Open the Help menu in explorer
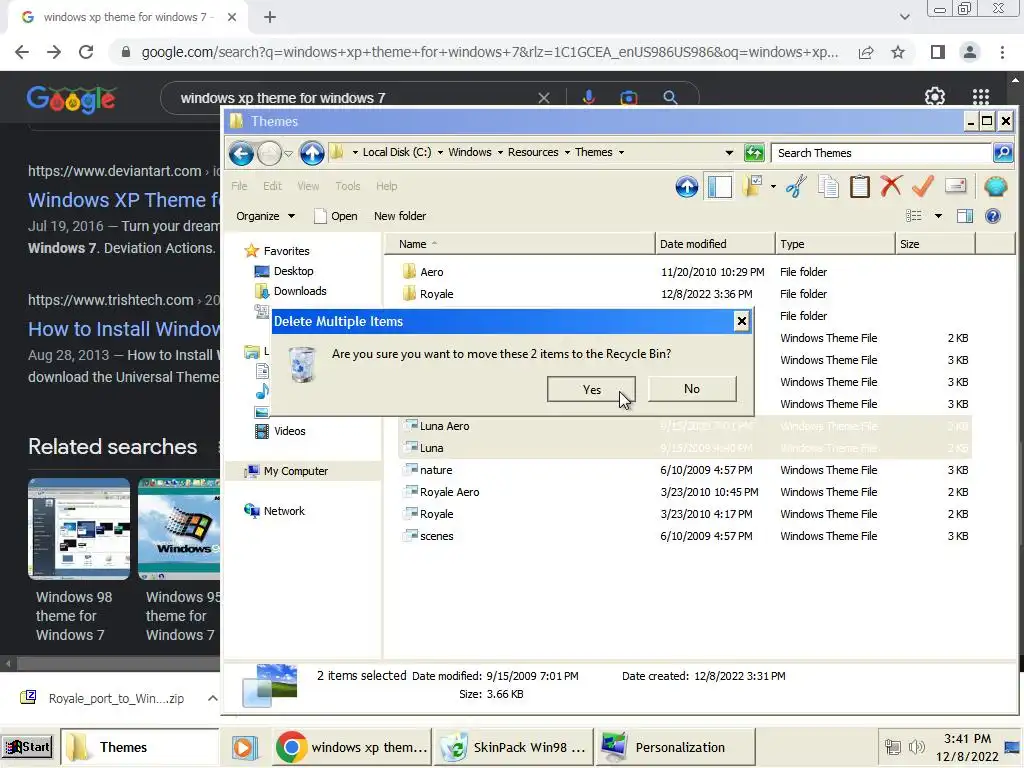Image resolution: width=1024 pixels, height=768 pixels. coord(387,186)
